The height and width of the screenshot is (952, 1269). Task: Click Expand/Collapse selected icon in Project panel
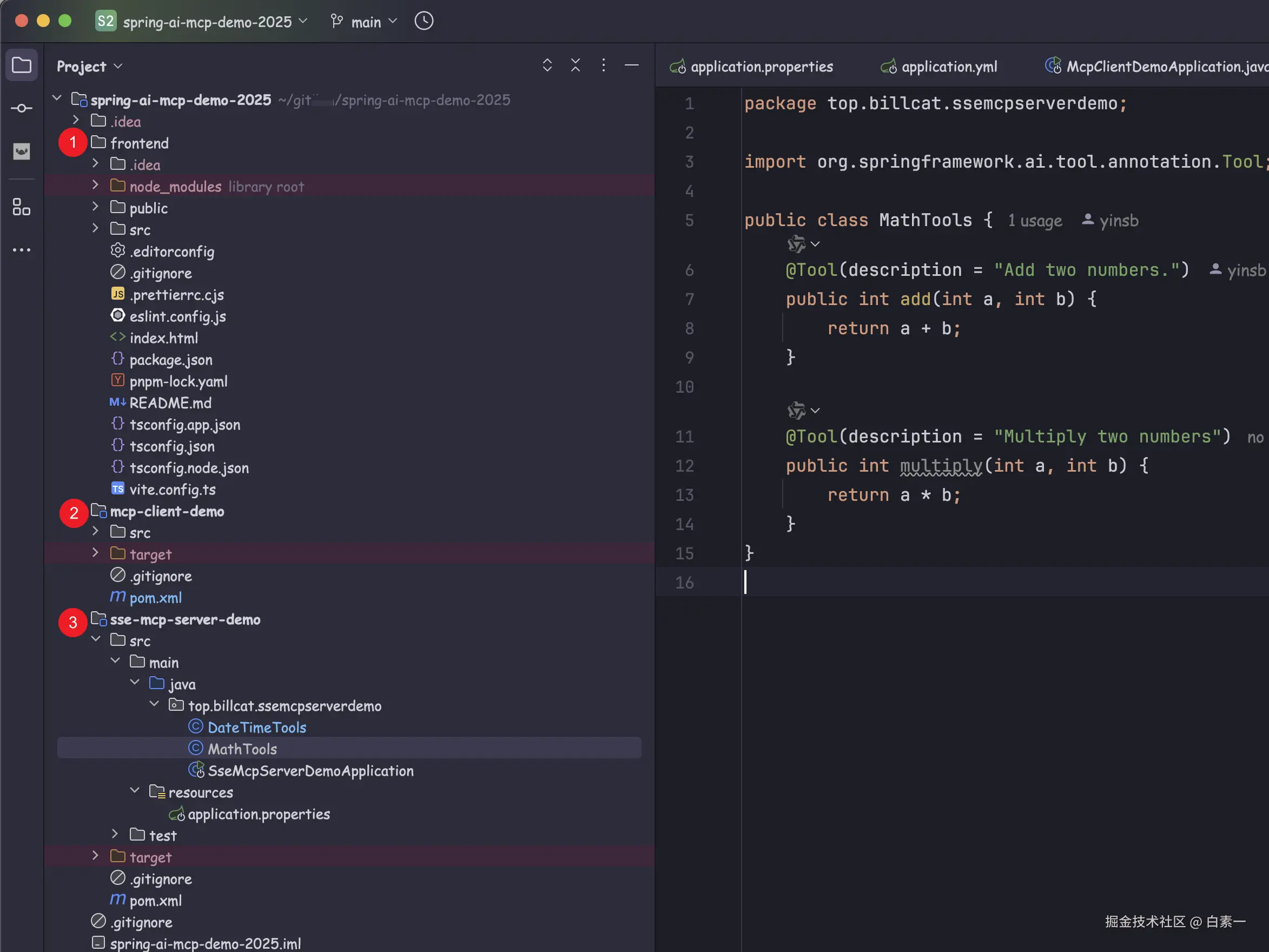tap(547, 65)
